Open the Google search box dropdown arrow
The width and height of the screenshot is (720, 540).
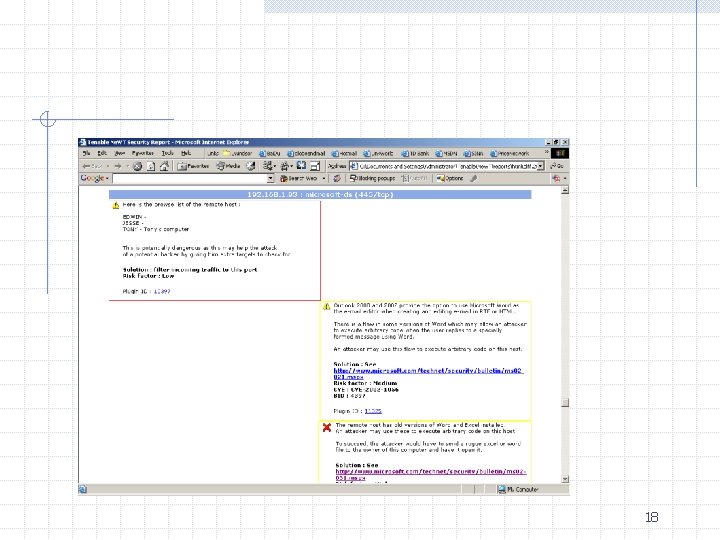click(270, 178)
